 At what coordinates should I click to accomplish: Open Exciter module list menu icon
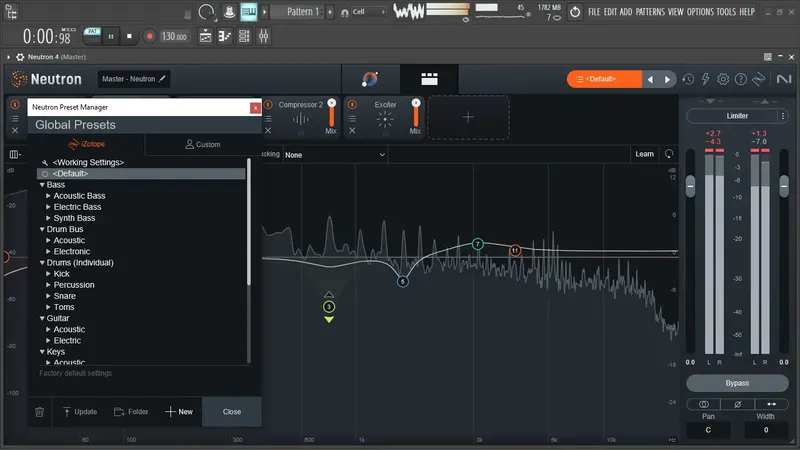[352, 118]
